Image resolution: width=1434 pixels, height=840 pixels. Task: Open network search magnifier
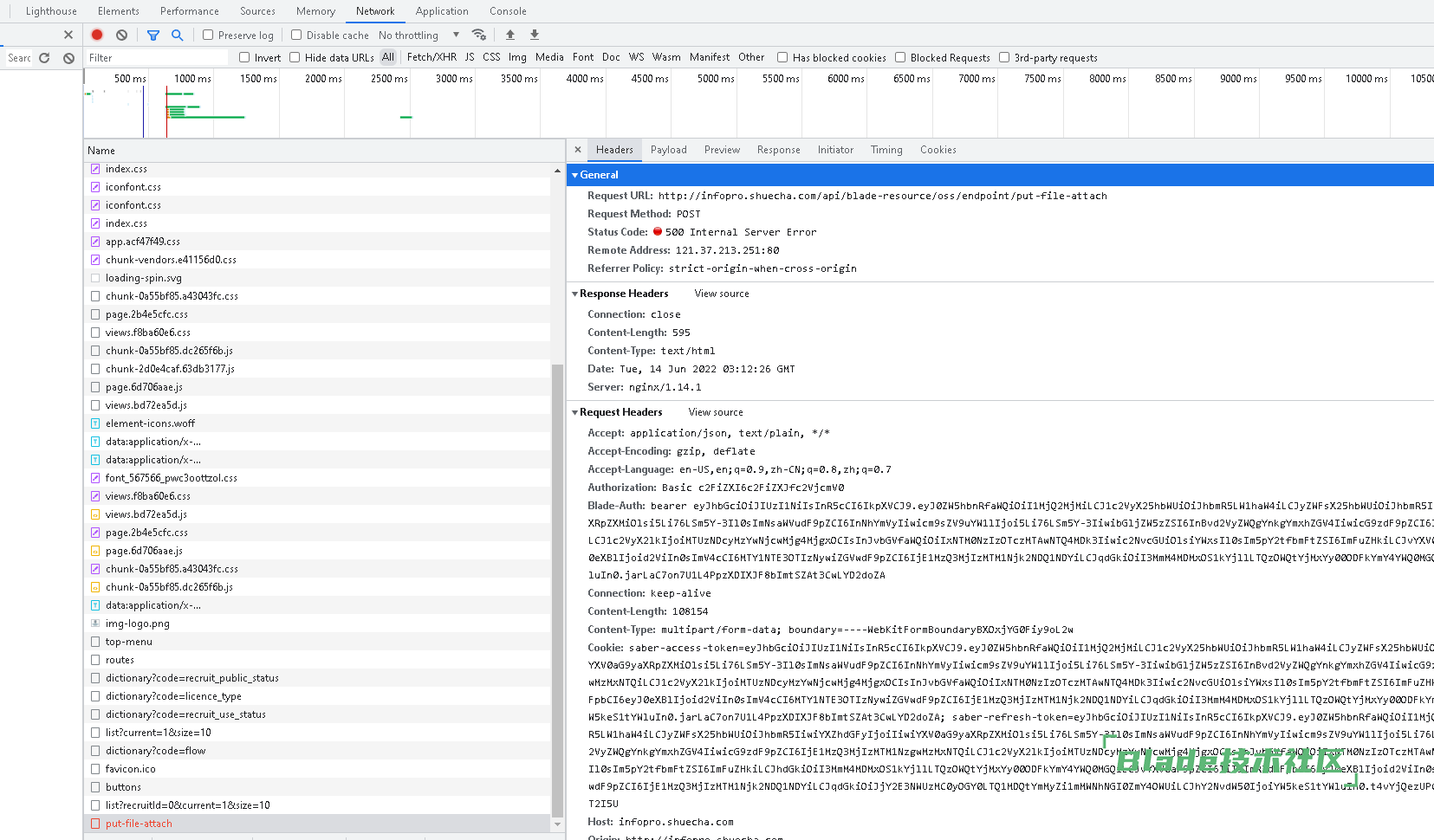pyautogui.click(x=178, y=35)
